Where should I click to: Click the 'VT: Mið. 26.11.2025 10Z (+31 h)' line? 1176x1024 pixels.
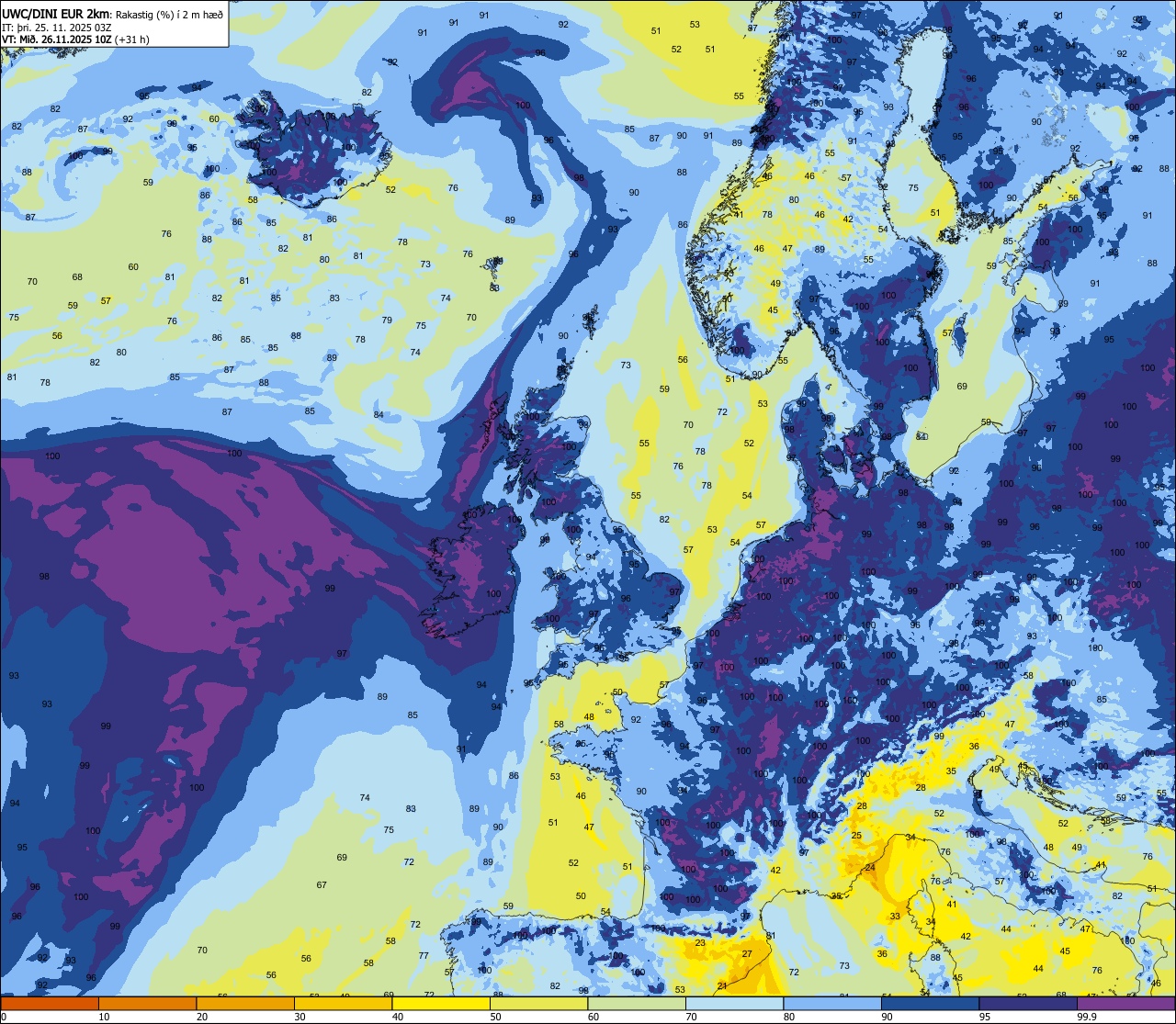click(75, 39)
